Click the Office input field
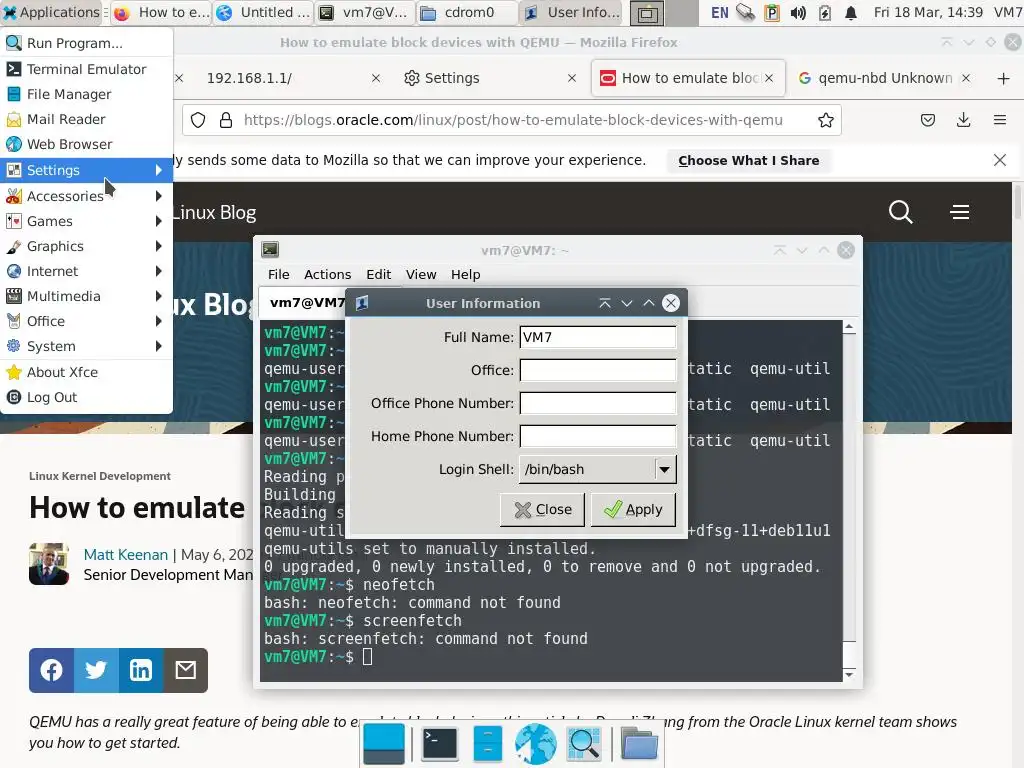The height and width of the screenshot is (768, 1024). pos(598,370)
